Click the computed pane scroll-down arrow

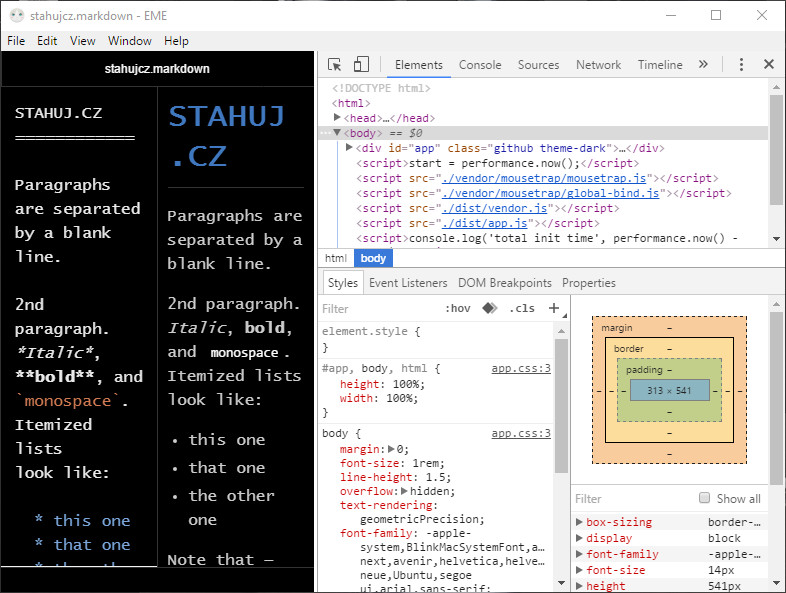point(776,583)
